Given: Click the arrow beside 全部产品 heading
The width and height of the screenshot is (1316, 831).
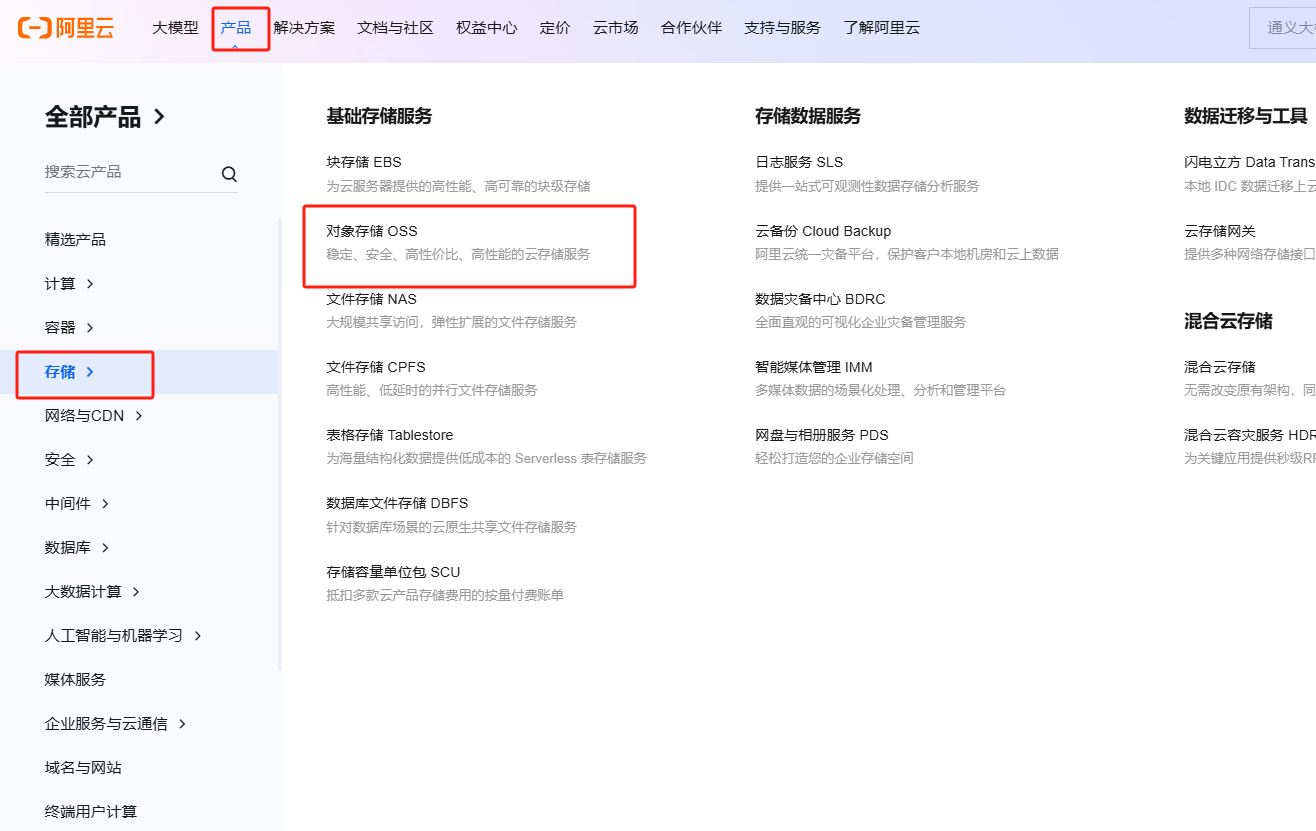Looking at the screenshot, I should coord(160,117).
